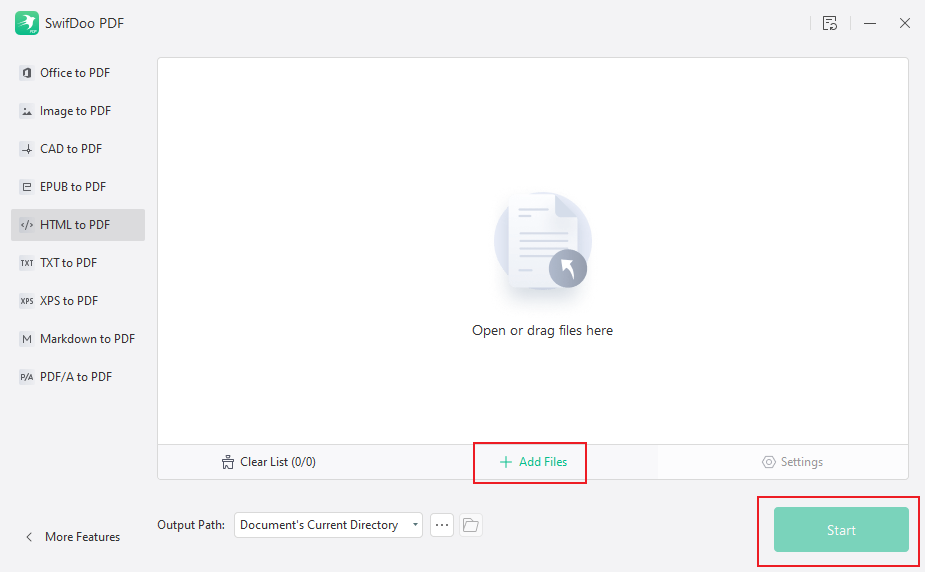This screenshot has height=572, width=925.
Task: Open the output folder icon
Action: (x=471, y=525)
